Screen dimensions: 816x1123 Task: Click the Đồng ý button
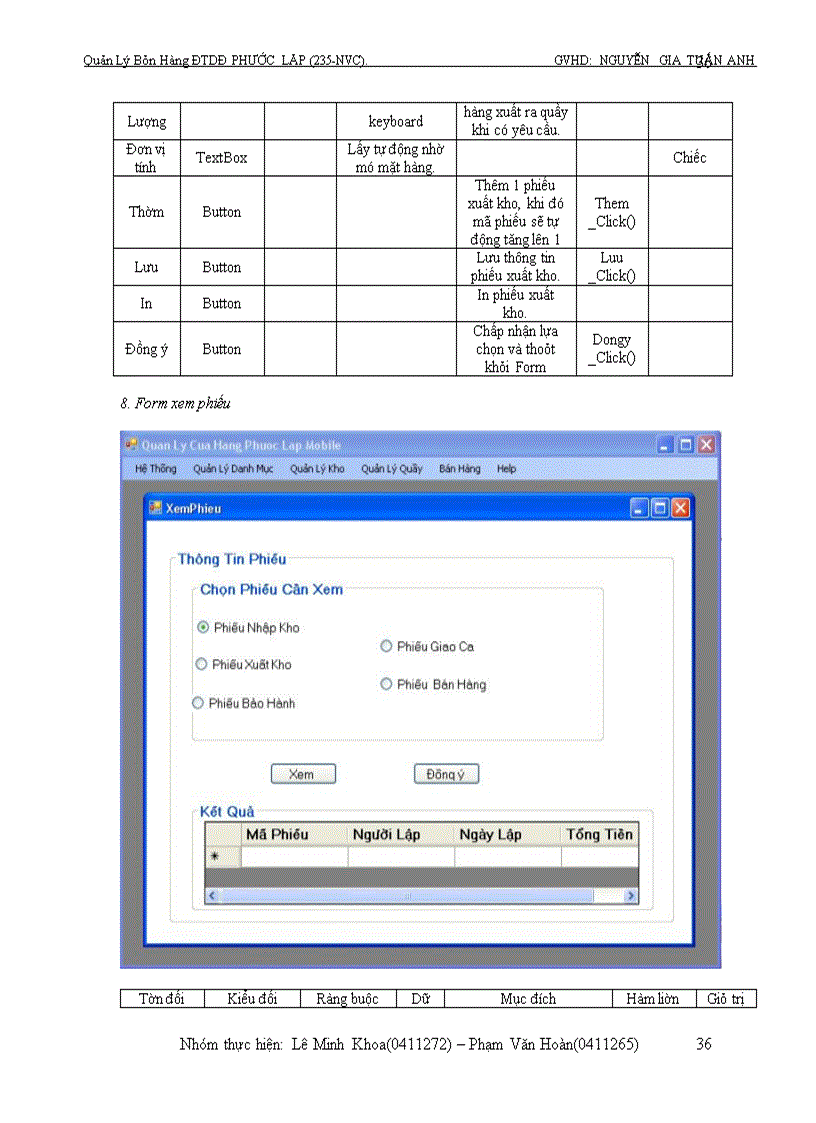446,773
